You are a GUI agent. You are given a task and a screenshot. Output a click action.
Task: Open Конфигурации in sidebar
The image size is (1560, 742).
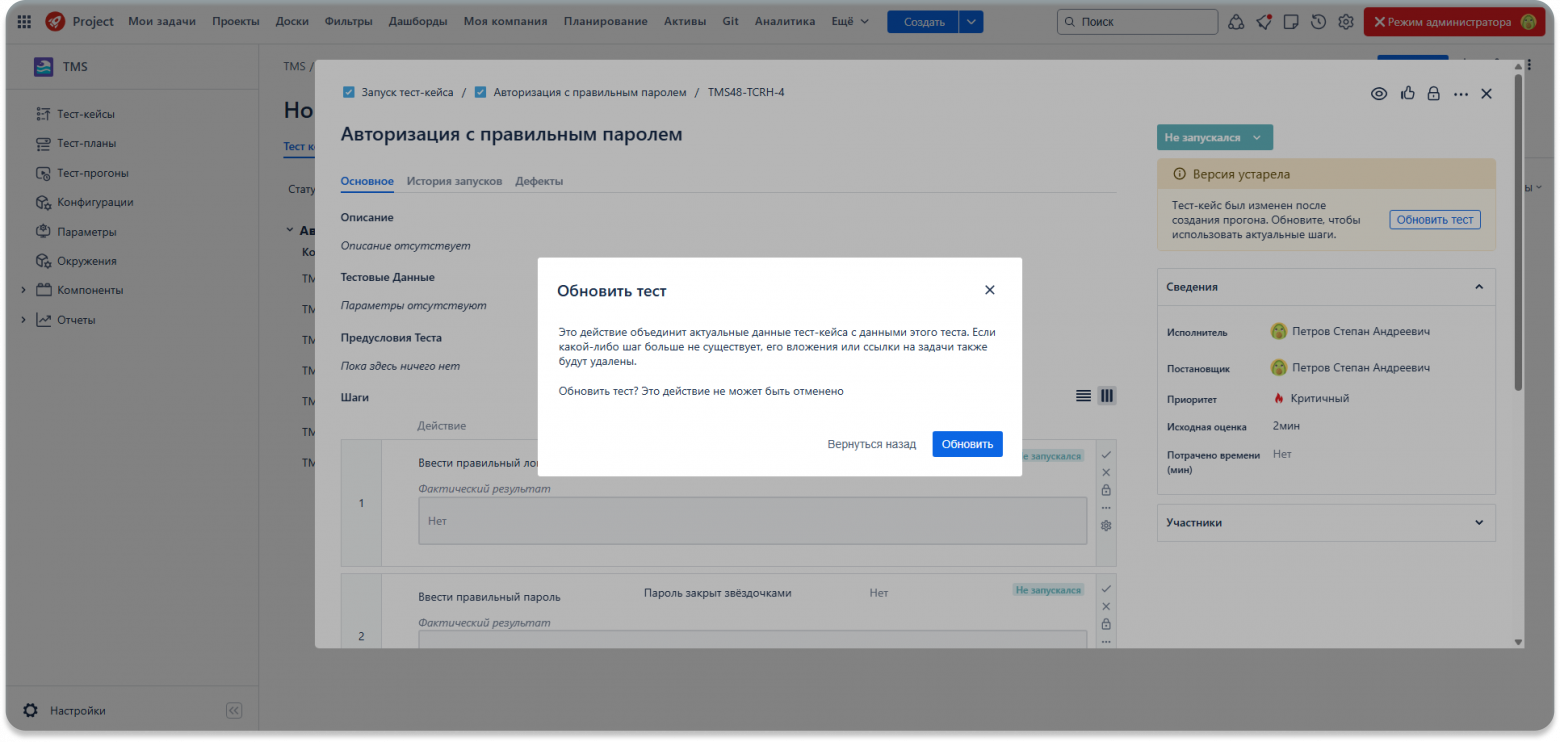[95, 202]
